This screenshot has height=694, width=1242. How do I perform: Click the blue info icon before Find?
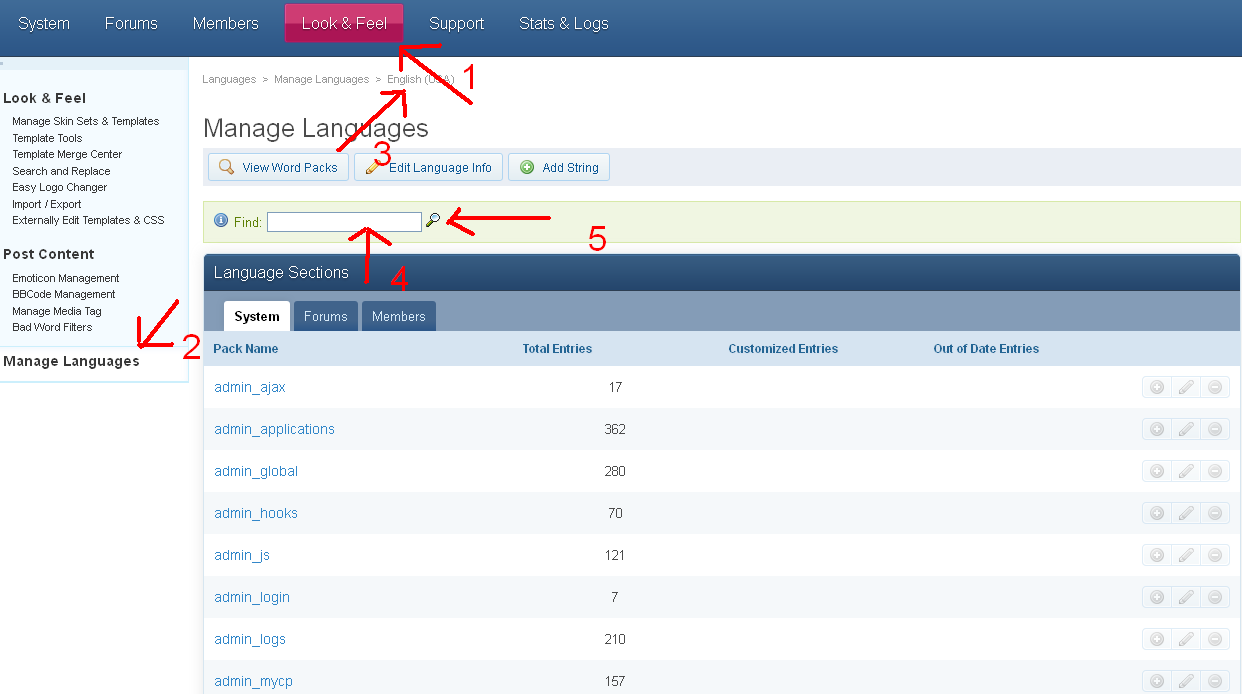pos(221,221)
